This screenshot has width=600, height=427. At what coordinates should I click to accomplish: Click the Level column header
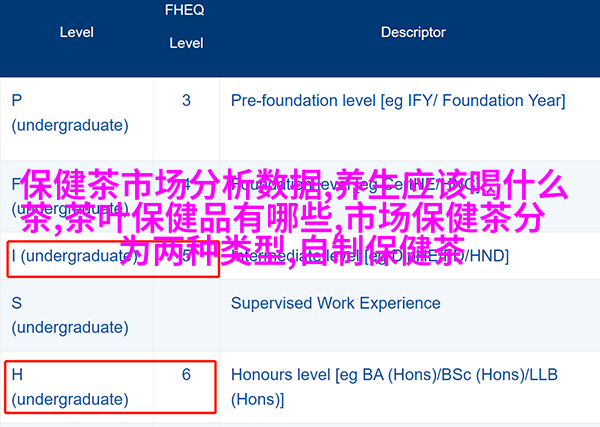point(76,32)
